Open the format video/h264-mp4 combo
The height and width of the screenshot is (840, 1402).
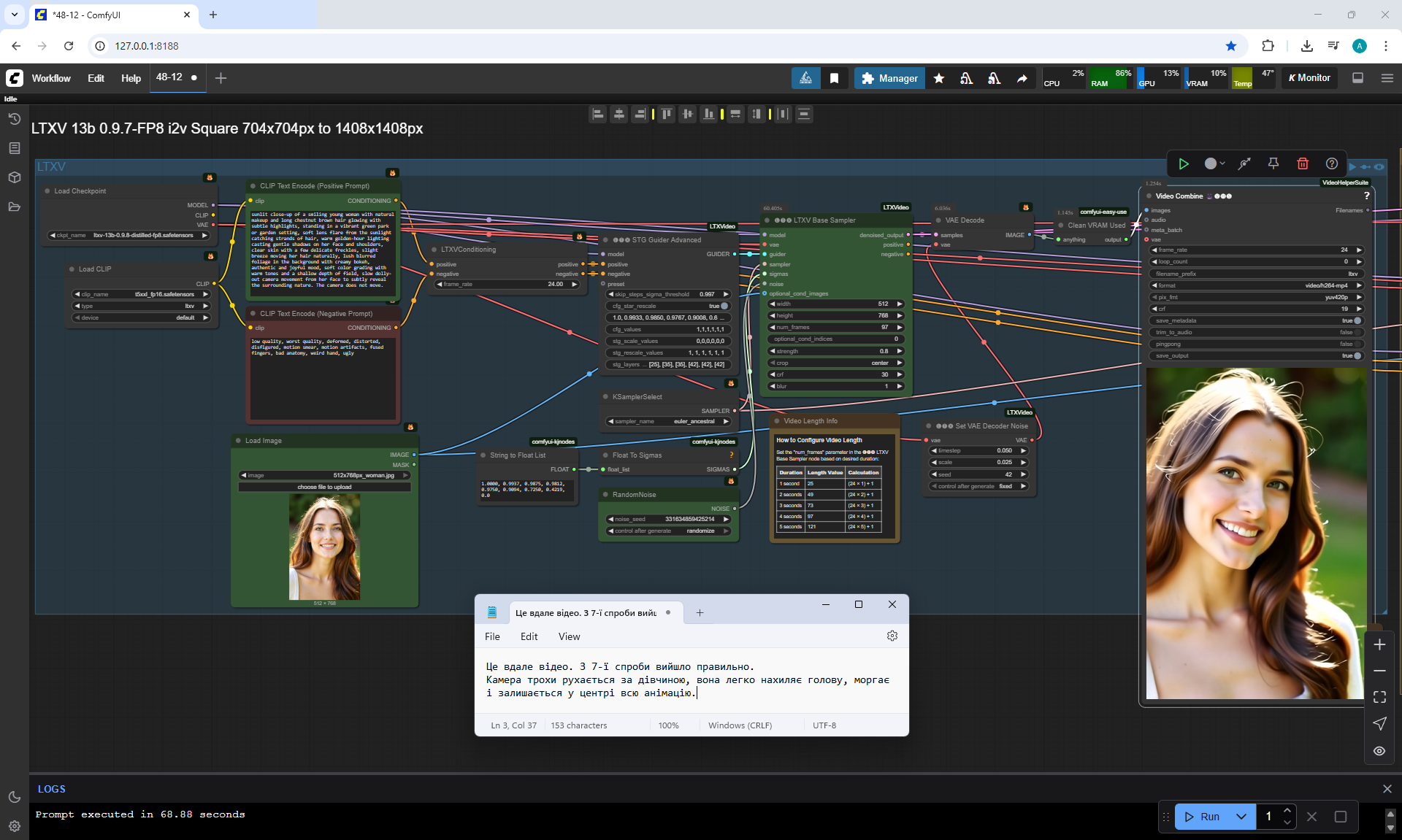point(1256,285)
